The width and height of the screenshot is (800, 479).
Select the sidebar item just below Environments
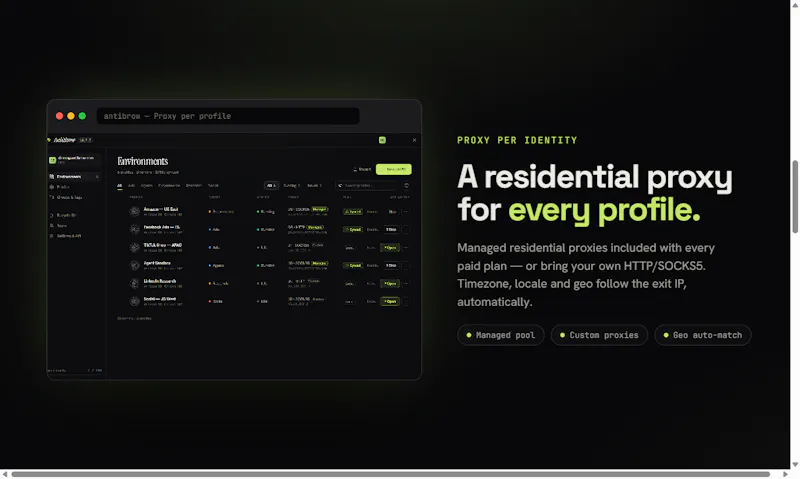[x=74, y=187]
